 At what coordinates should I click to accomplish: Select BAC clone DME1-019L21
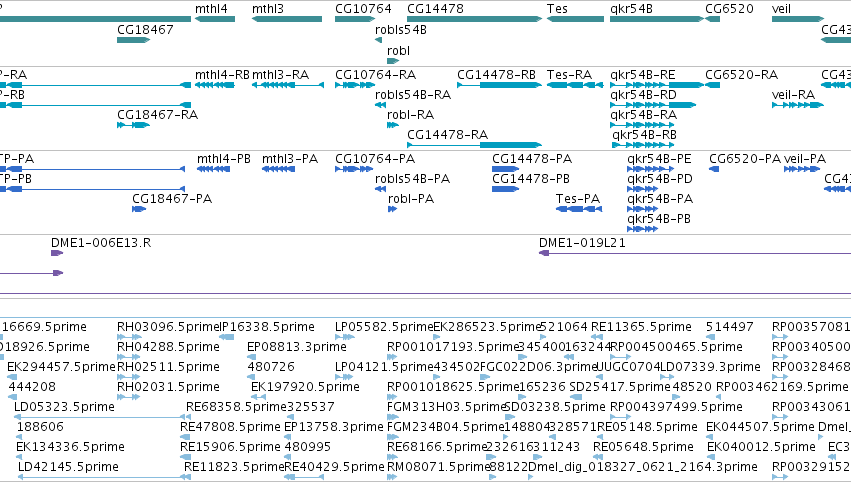point(582,243)
